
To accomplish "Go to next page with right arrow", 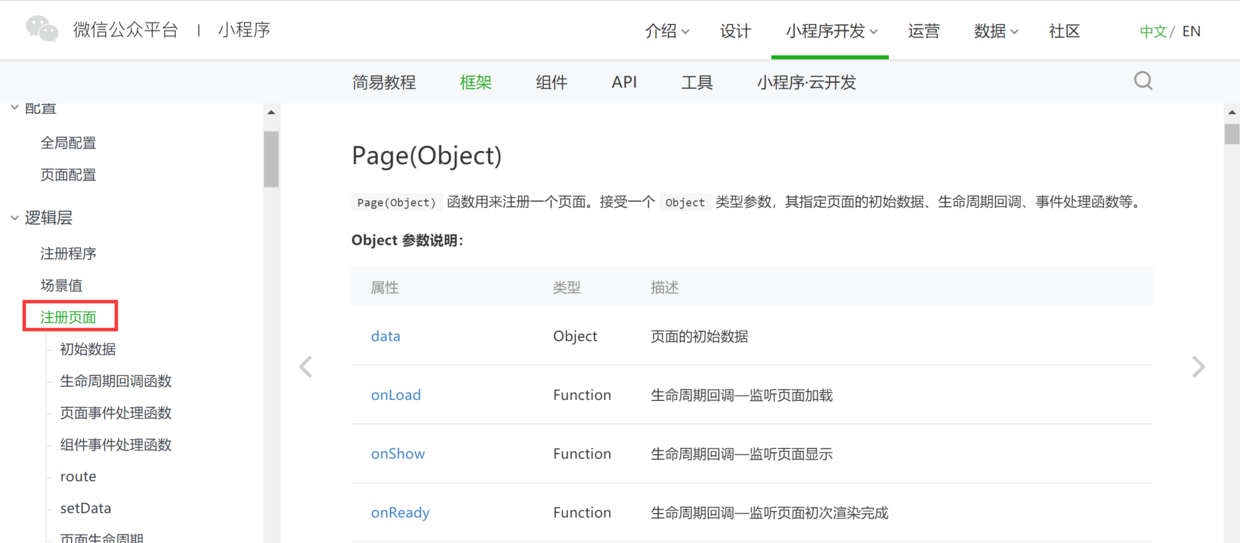I will (x=1198, y=367).
